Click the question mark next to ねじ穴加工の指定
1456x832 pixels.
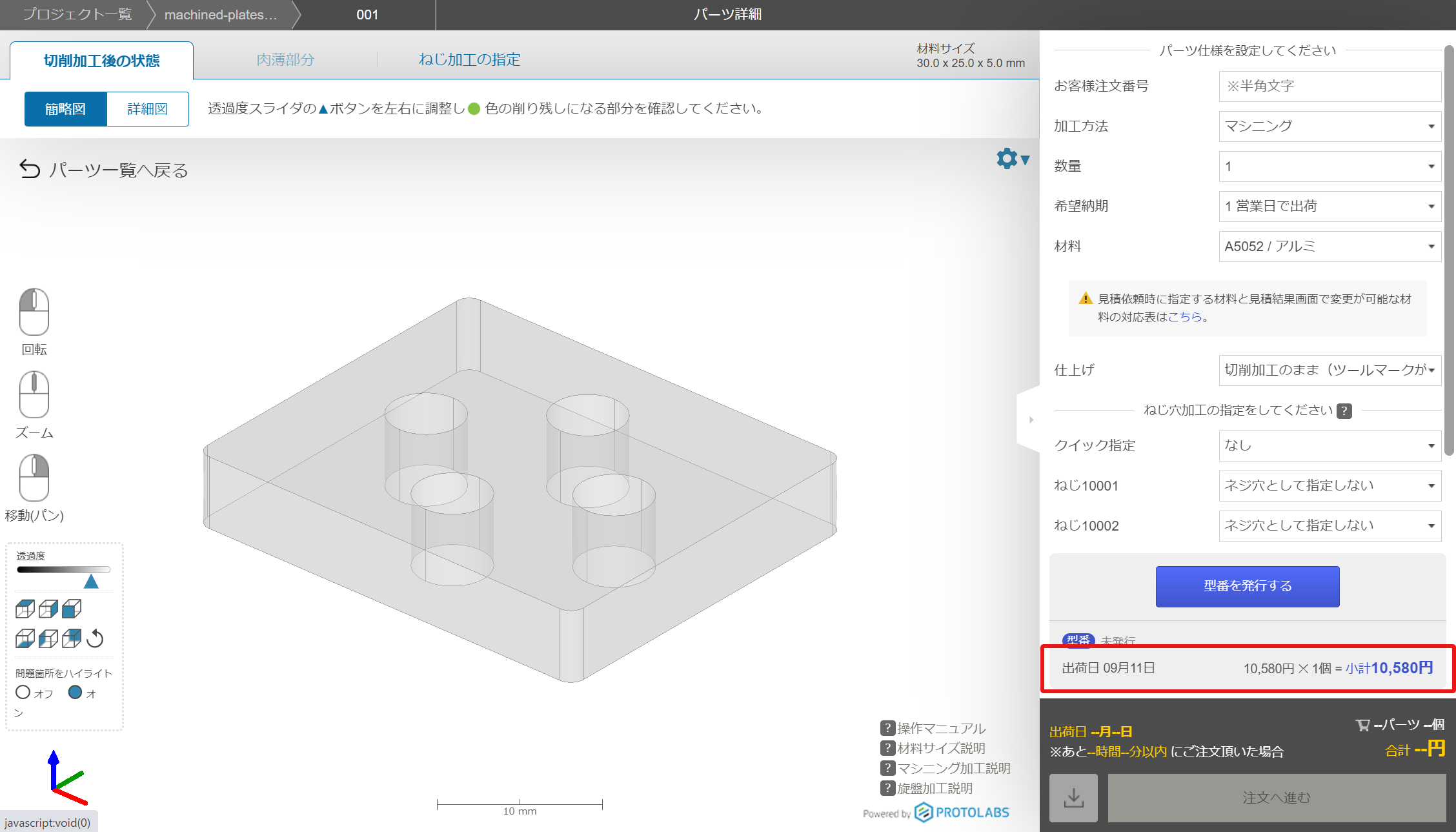click(1344, 411)
